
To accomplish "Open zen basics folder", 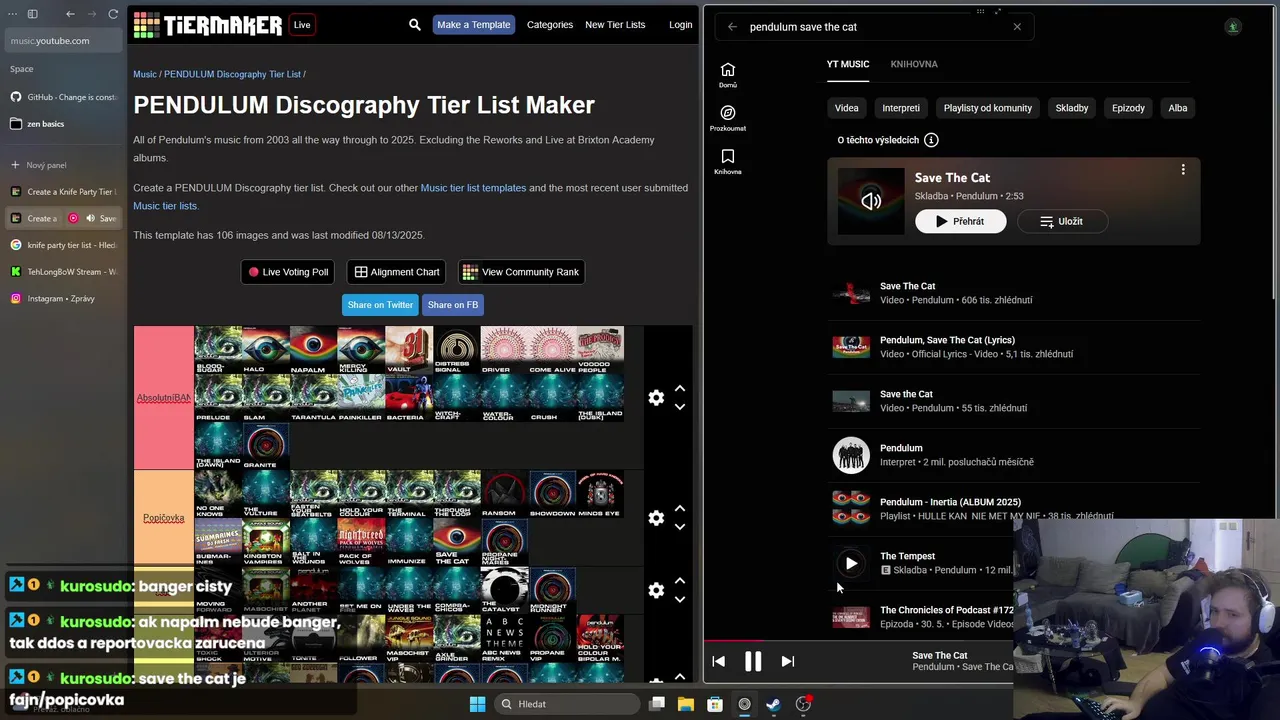I will point(63,124).
